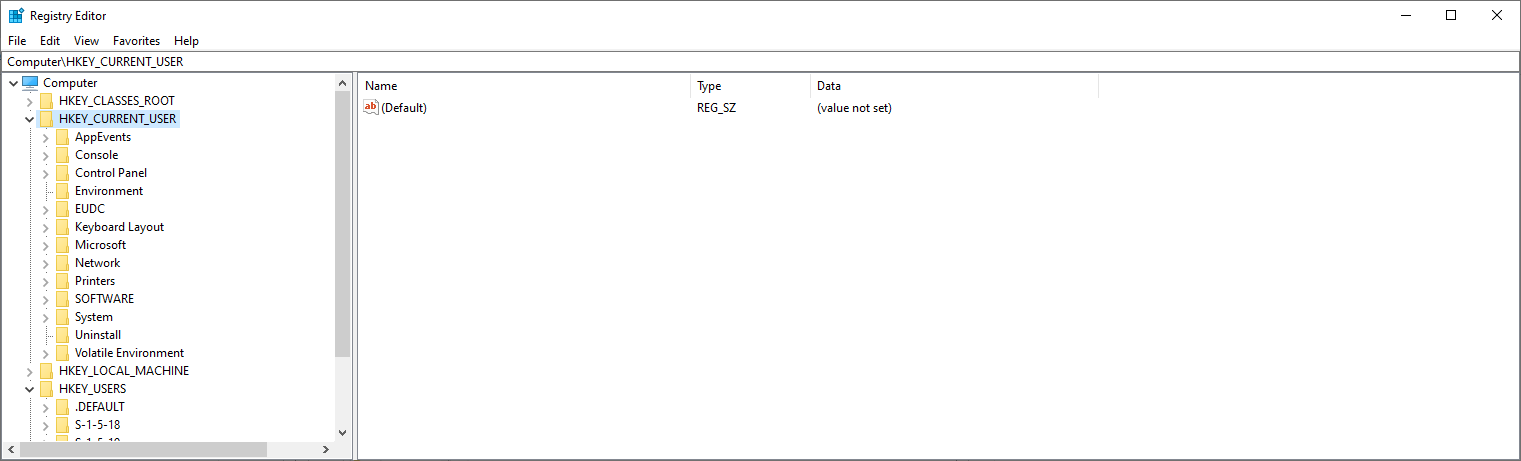Sort values by the Name column header
Viewport: 1521px width, 461px height.
tap(525, 86)
